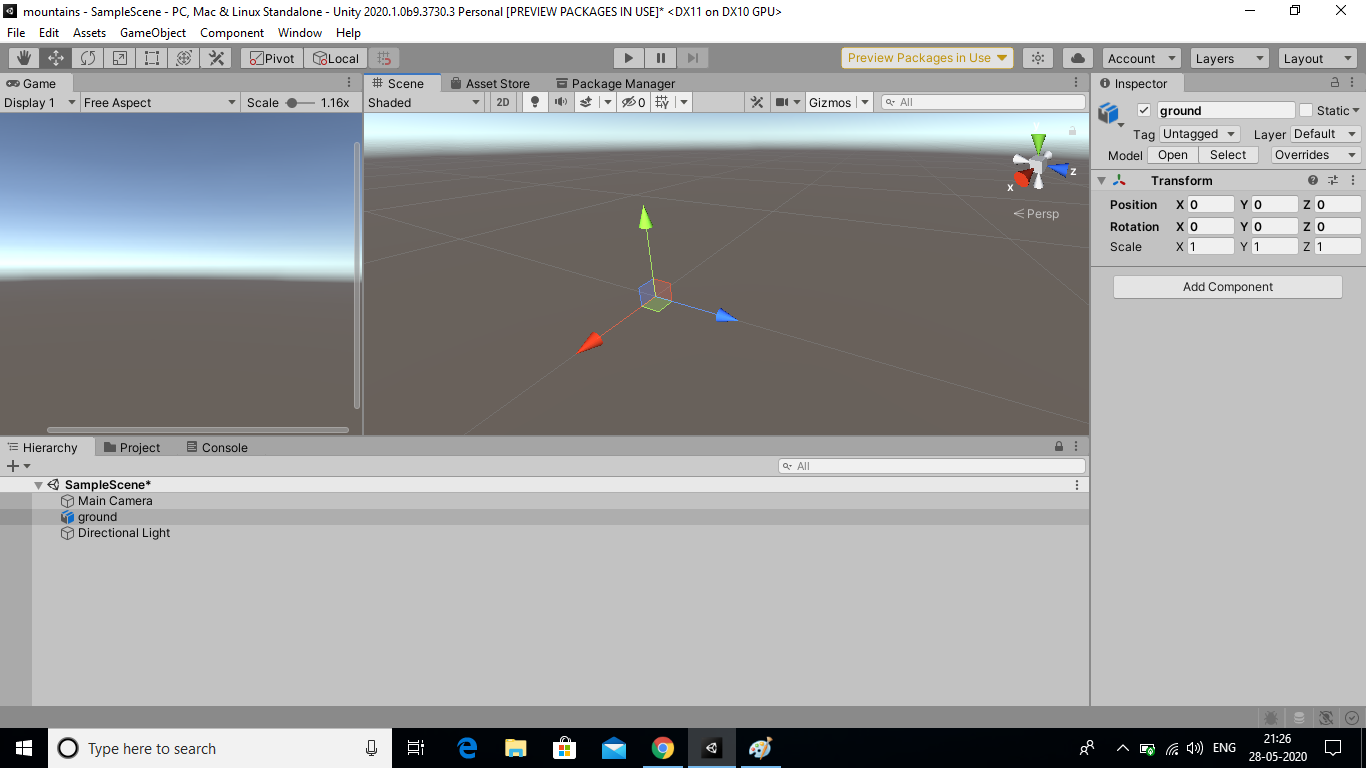
Task: Select the Rect tool in the toolbar
Action: 152,58
